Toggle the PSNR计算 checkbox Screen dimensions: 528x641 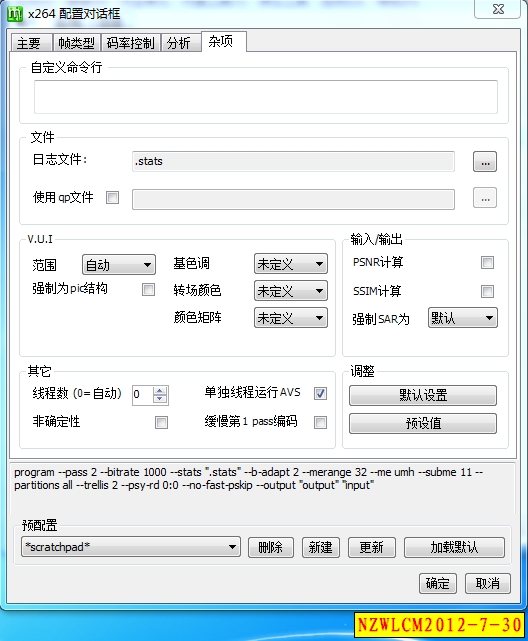tap(487, 262)
